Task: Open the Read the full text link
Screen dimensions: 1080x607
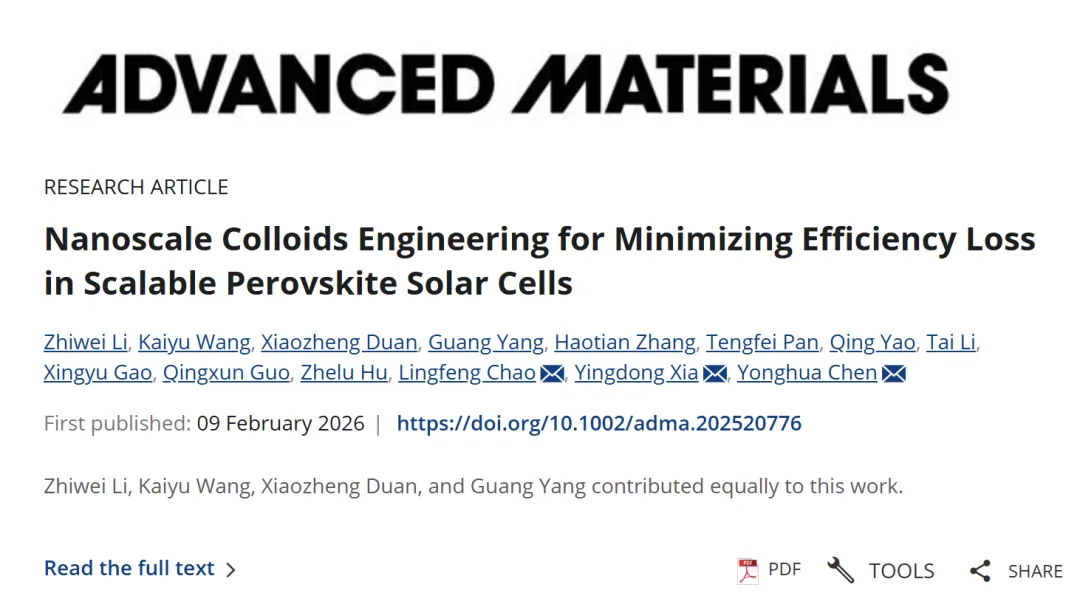Action: pos(129,568)
